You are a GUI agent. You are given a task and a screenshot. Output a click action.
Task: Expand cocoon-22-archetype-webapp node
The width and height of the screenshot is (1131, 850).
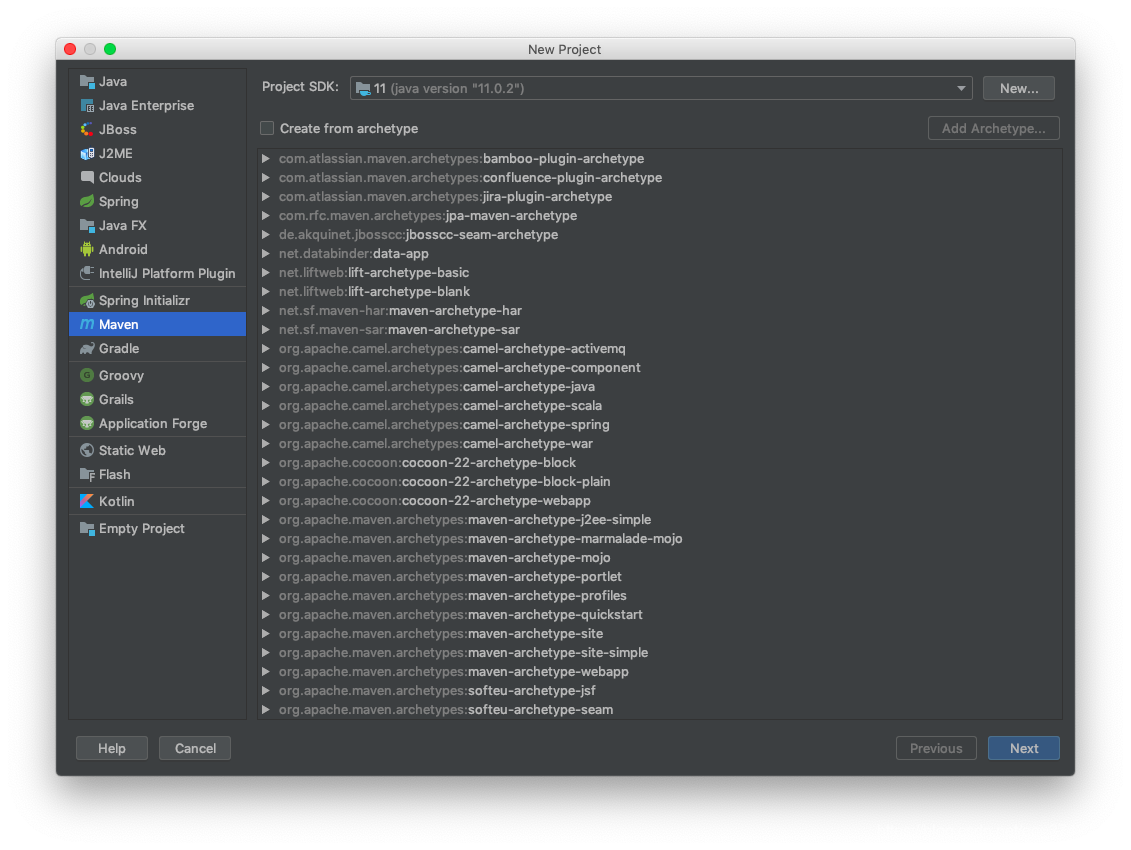(266, 501)
